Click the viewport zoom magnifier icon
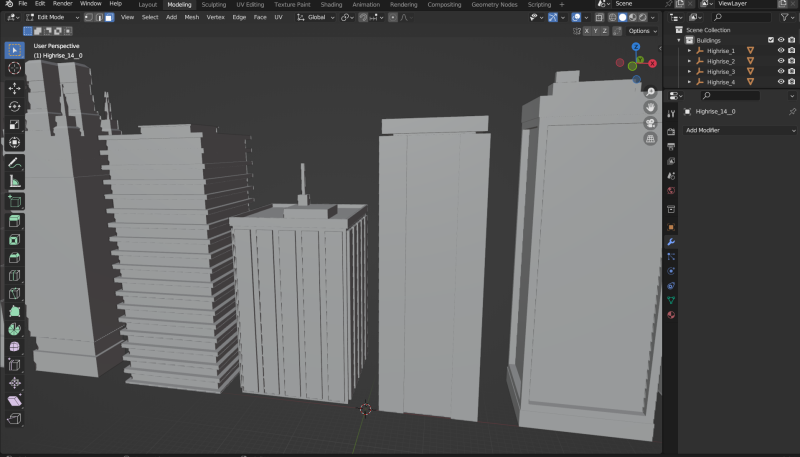The image size is (800, 457). click(x=650, y=92)
